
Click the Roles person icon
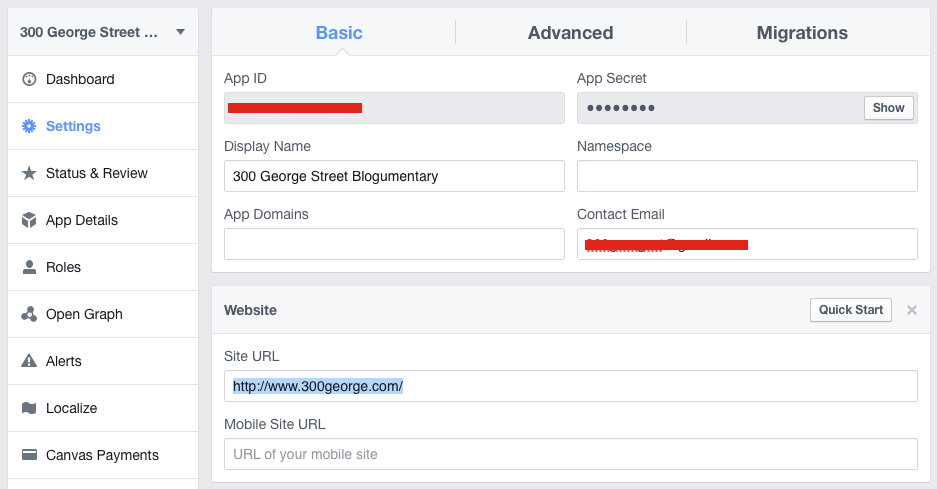pos(29,267)
